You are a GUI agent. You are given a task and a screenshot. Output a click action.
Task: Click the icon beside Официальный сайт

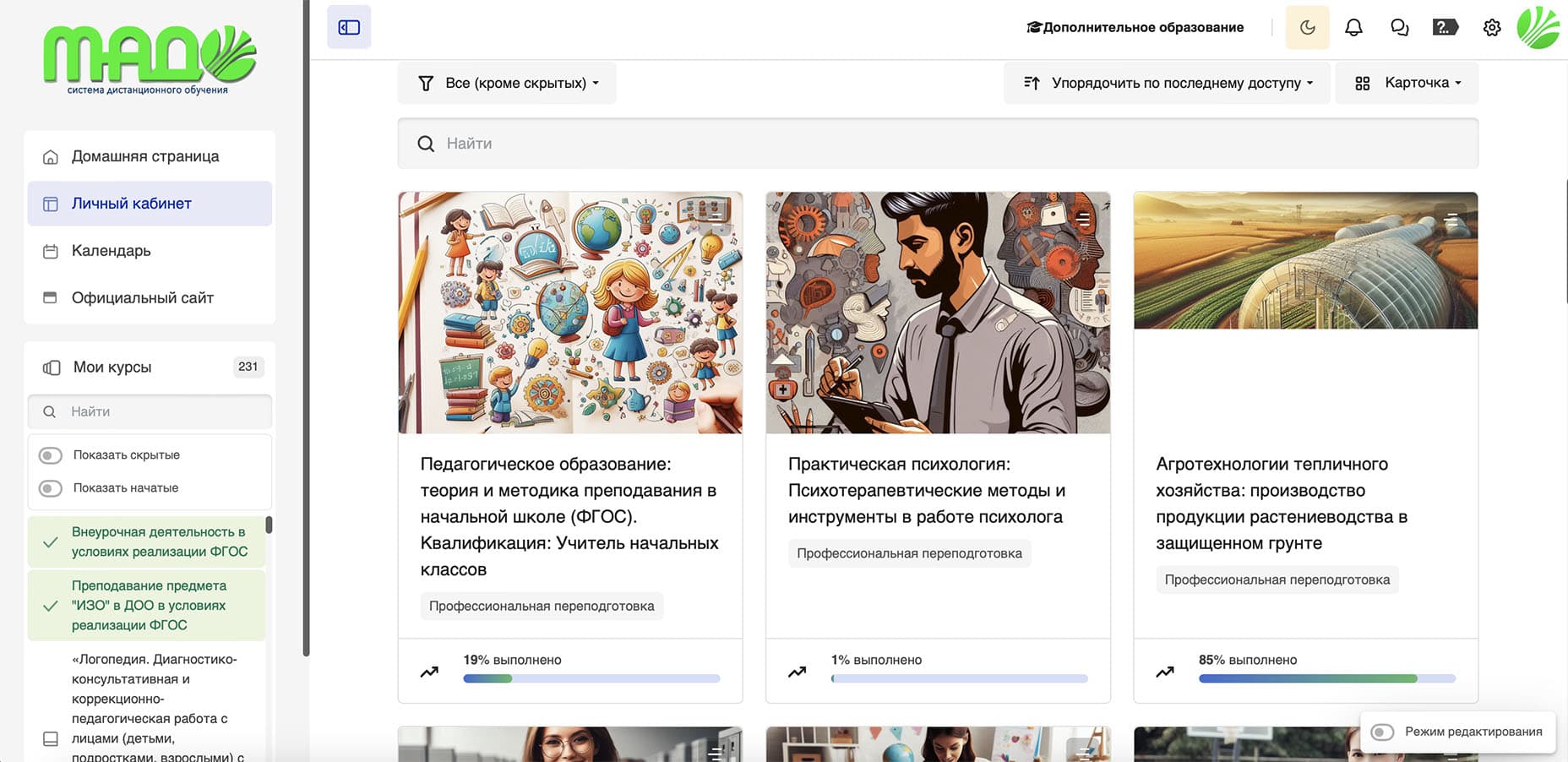51,297
